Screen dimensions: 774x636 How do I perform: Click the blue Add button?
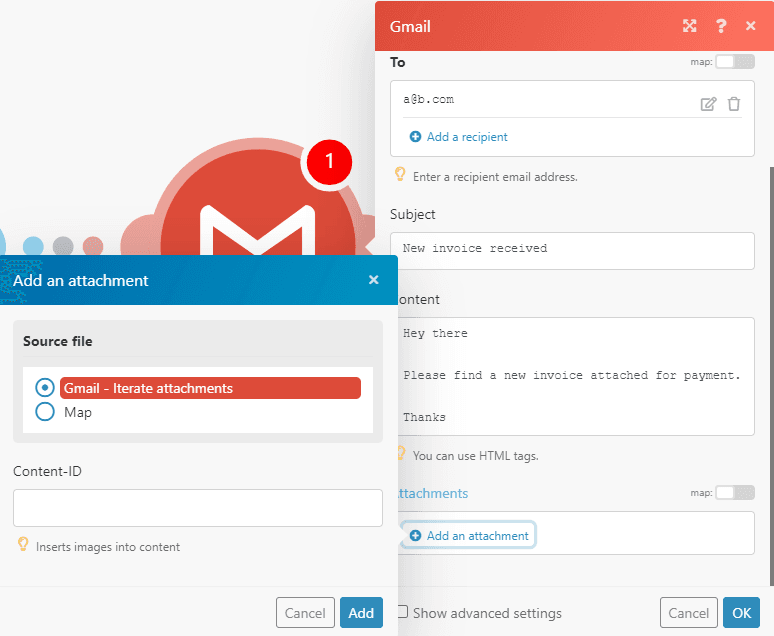pos(361,613)
